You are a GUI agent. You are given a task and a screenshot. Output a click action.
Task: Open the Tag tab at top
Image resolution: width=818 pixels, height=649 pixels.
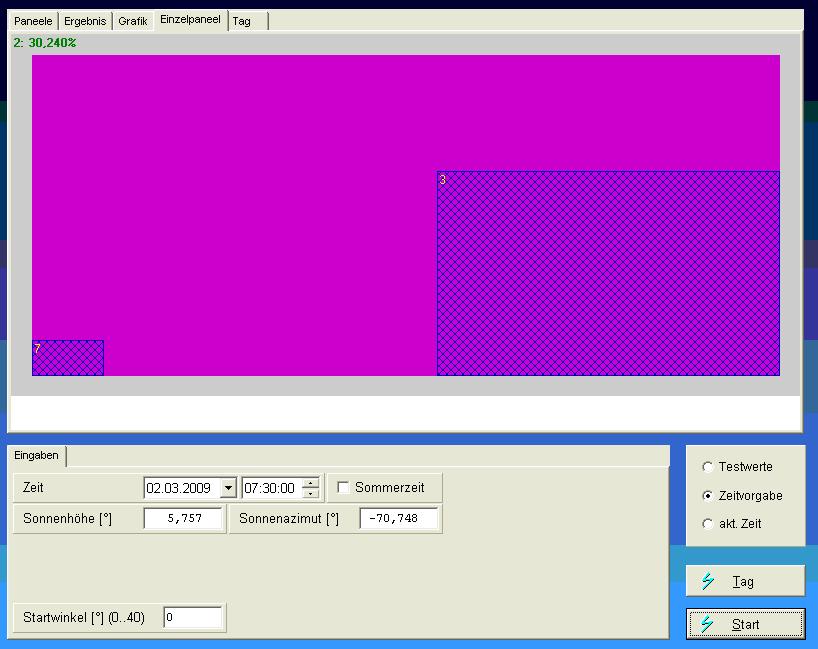point(242,21)
